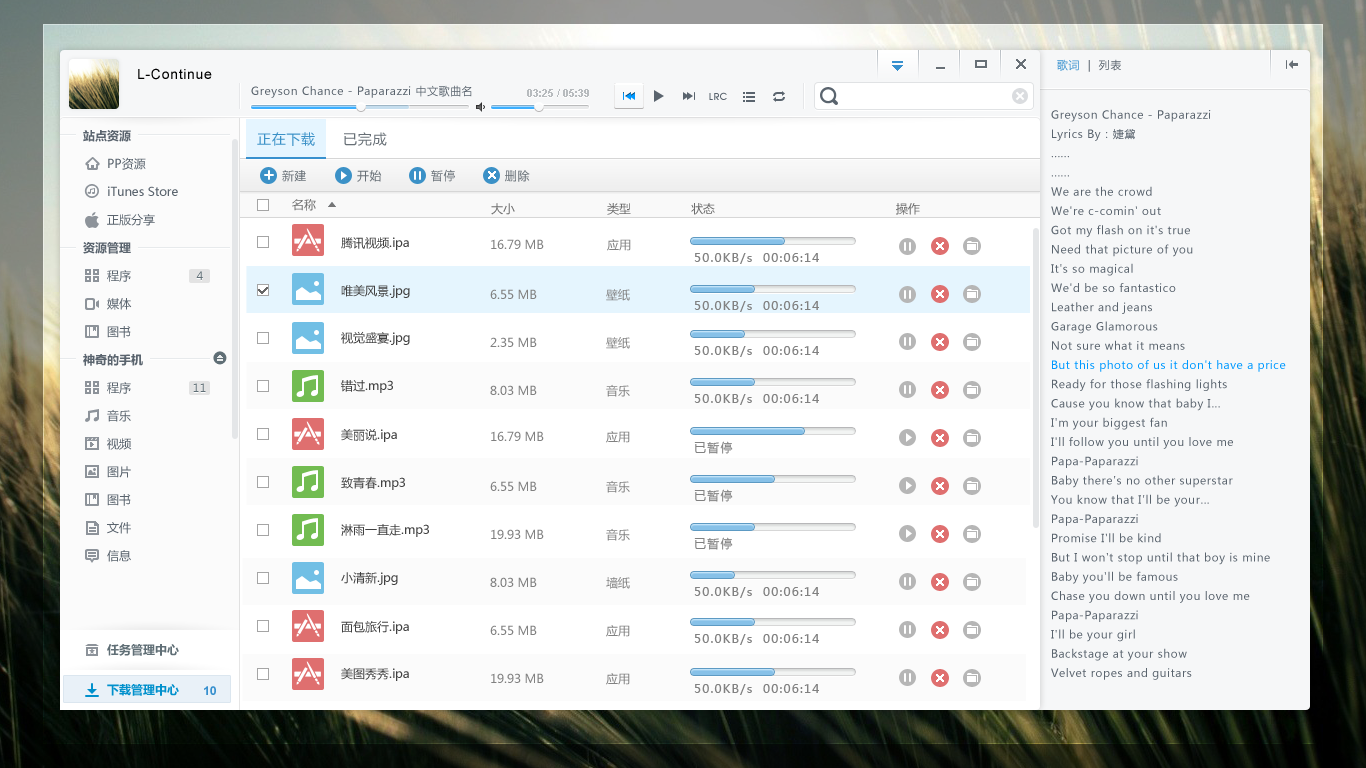Resume download of 致青春.mp3
The width and height of the screenshot is (1366, 768).
907,486
